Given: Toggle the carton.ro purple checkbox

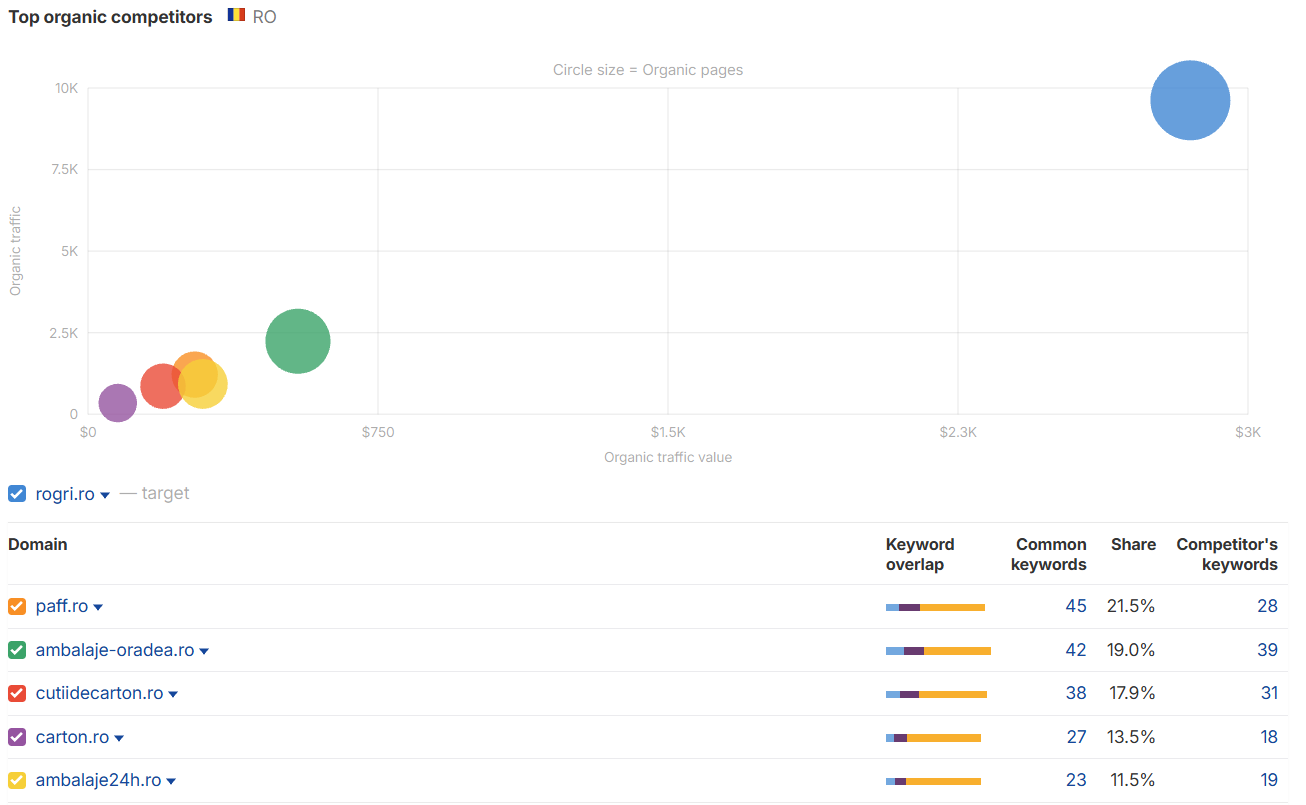Looking at the screenshot, I should click(x=17, y=737).
